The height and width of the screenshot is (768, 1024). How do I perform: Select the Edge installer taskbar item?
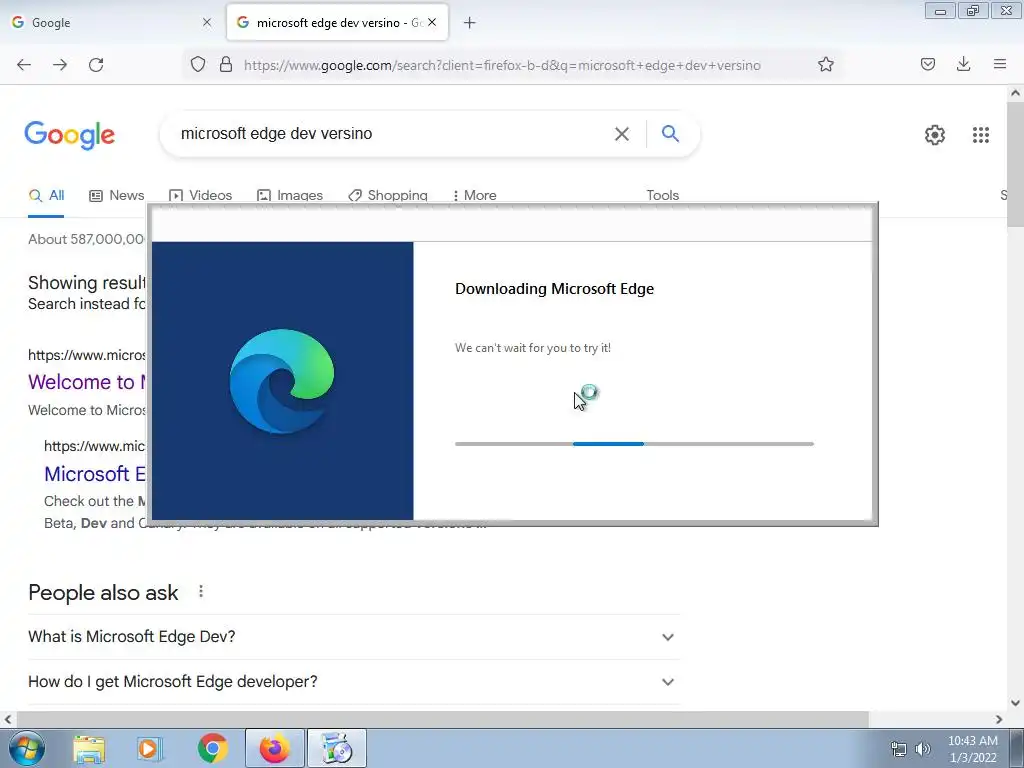pyautogui.click(x=337, y=748)
